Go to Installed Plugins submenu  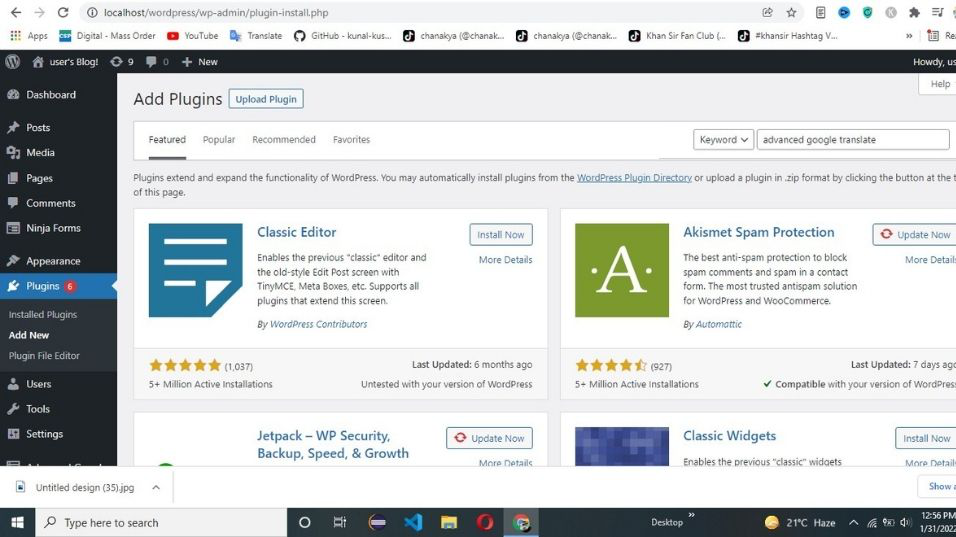click(x=43, y=315)
